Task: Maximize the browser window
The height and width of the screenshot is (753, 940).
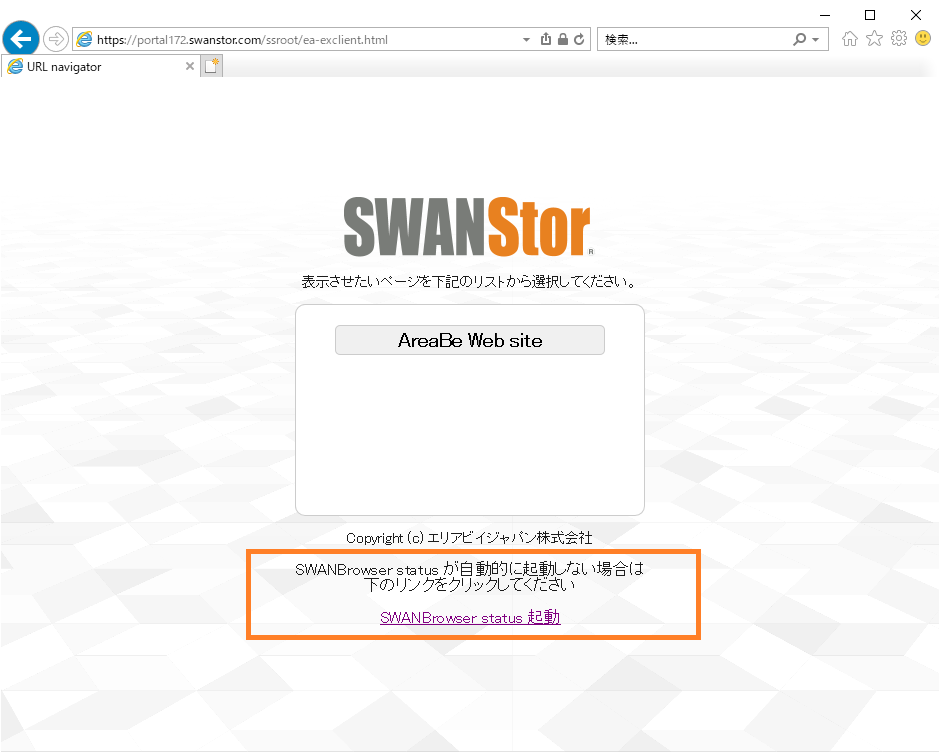Action: [870, 15]
